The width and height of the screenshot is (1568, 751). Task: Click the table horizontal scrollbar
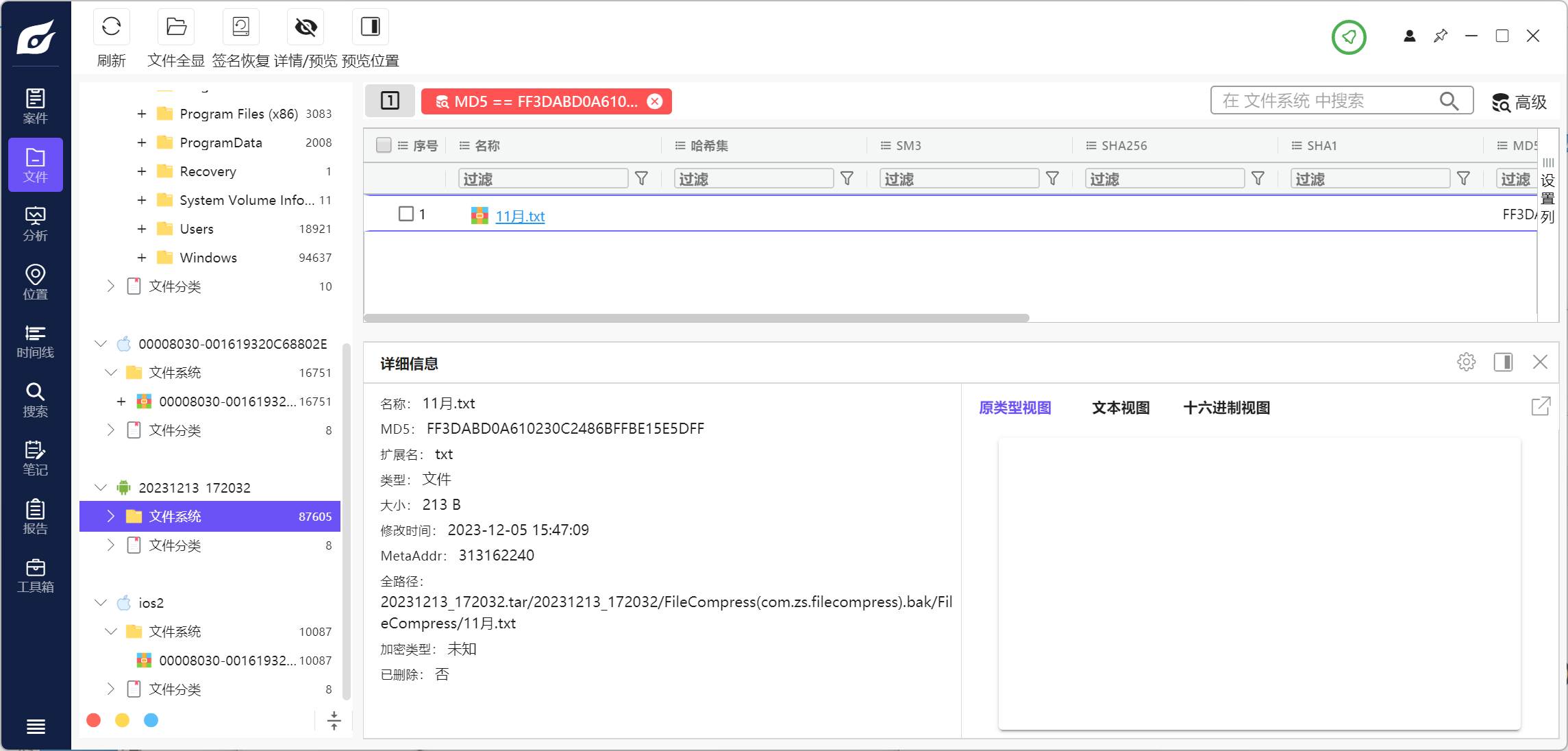(696, 317)
